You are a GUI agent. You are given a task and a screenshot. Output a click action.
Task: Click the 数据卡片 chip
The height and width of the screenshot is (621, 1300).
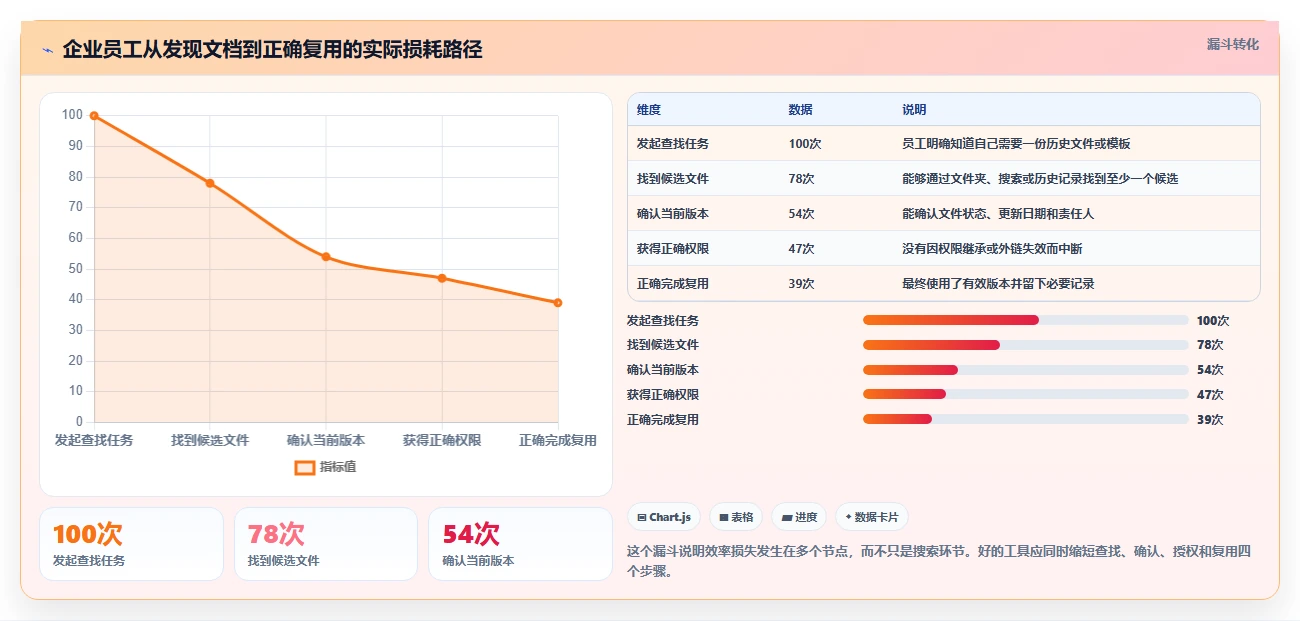tap(871, 517)
